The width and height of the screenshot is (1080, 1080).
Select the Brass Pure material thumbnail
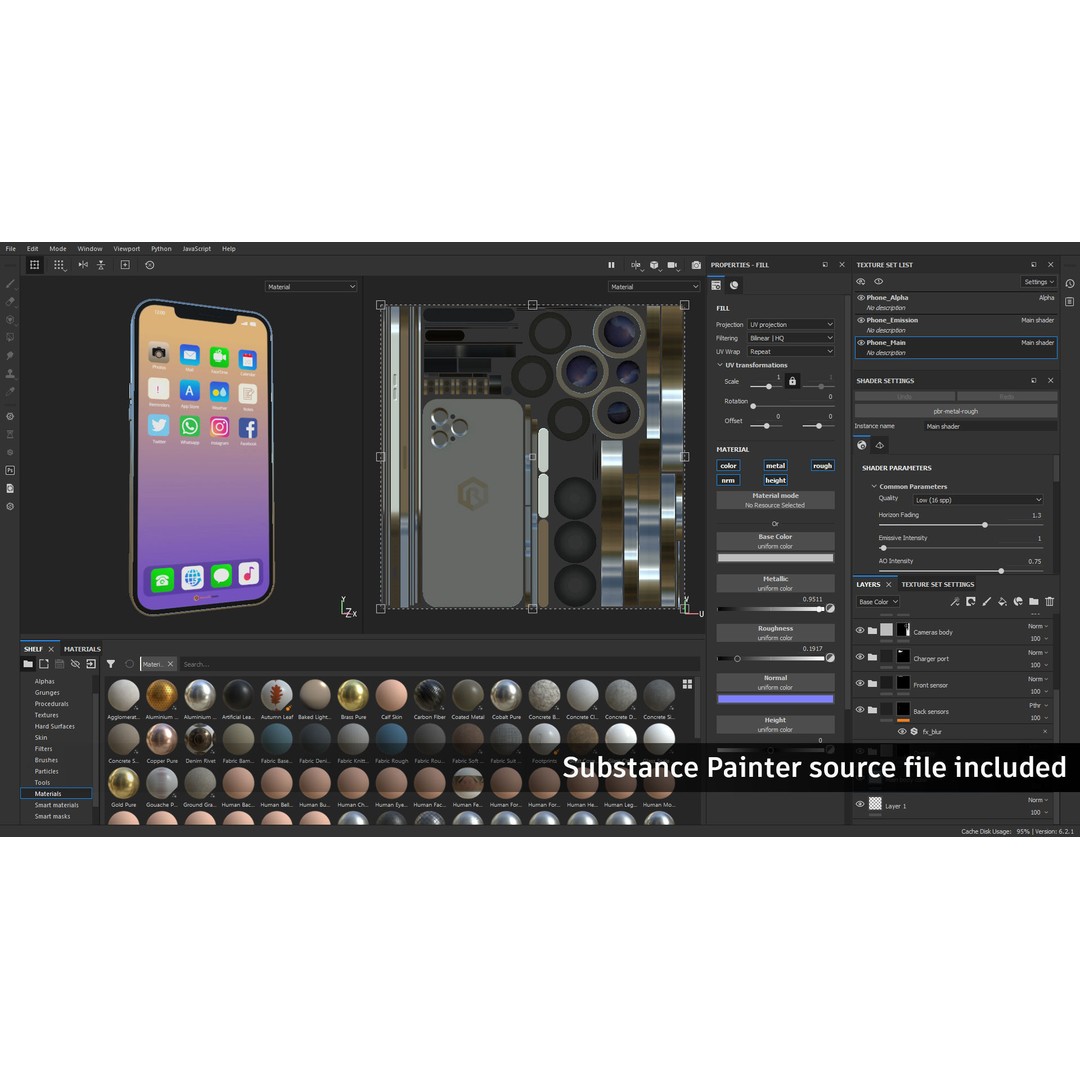pos(353,694)
